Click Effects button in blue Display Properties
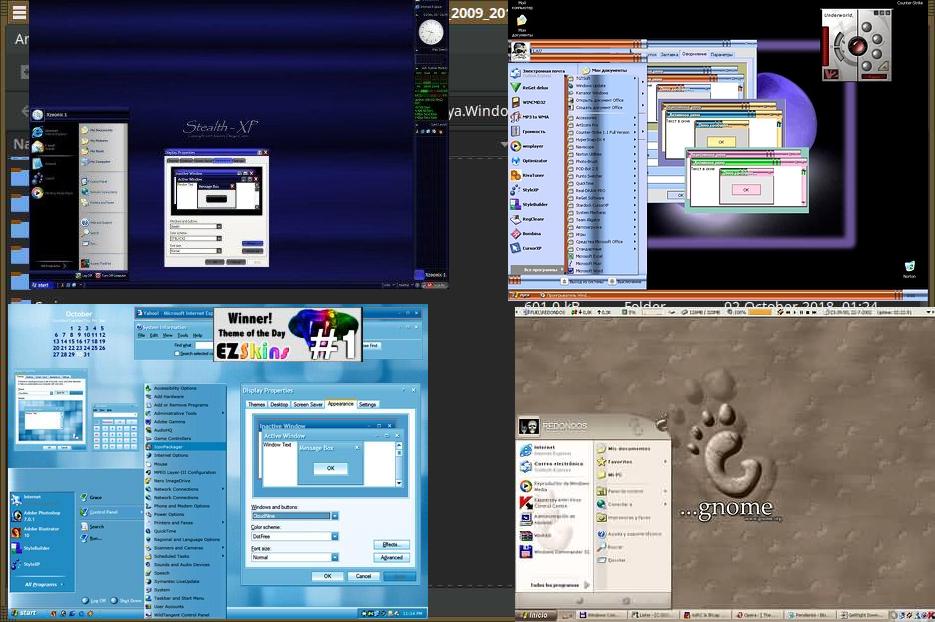The width and height of the screenshot is (935, 622). click(391, 544)
